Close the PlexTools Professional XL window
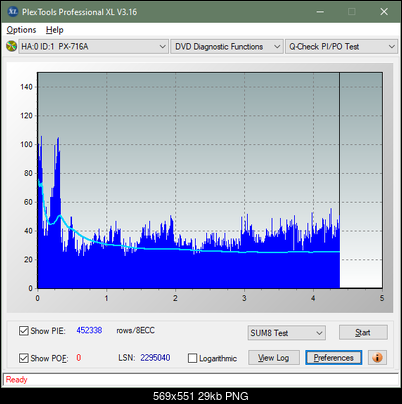Screen dimensions: 402x404 [x=384, y=12]
